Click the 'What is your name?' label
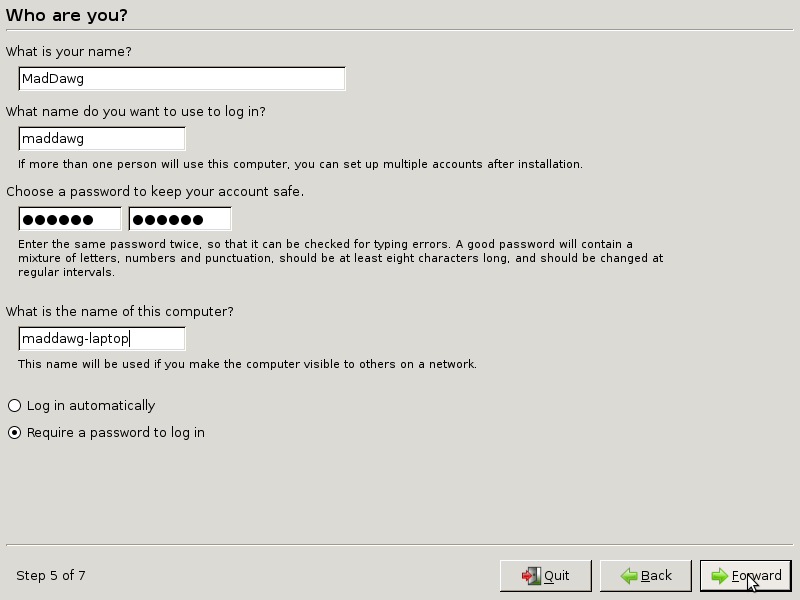Screen dimensions: 800x600 pos(69,52)
